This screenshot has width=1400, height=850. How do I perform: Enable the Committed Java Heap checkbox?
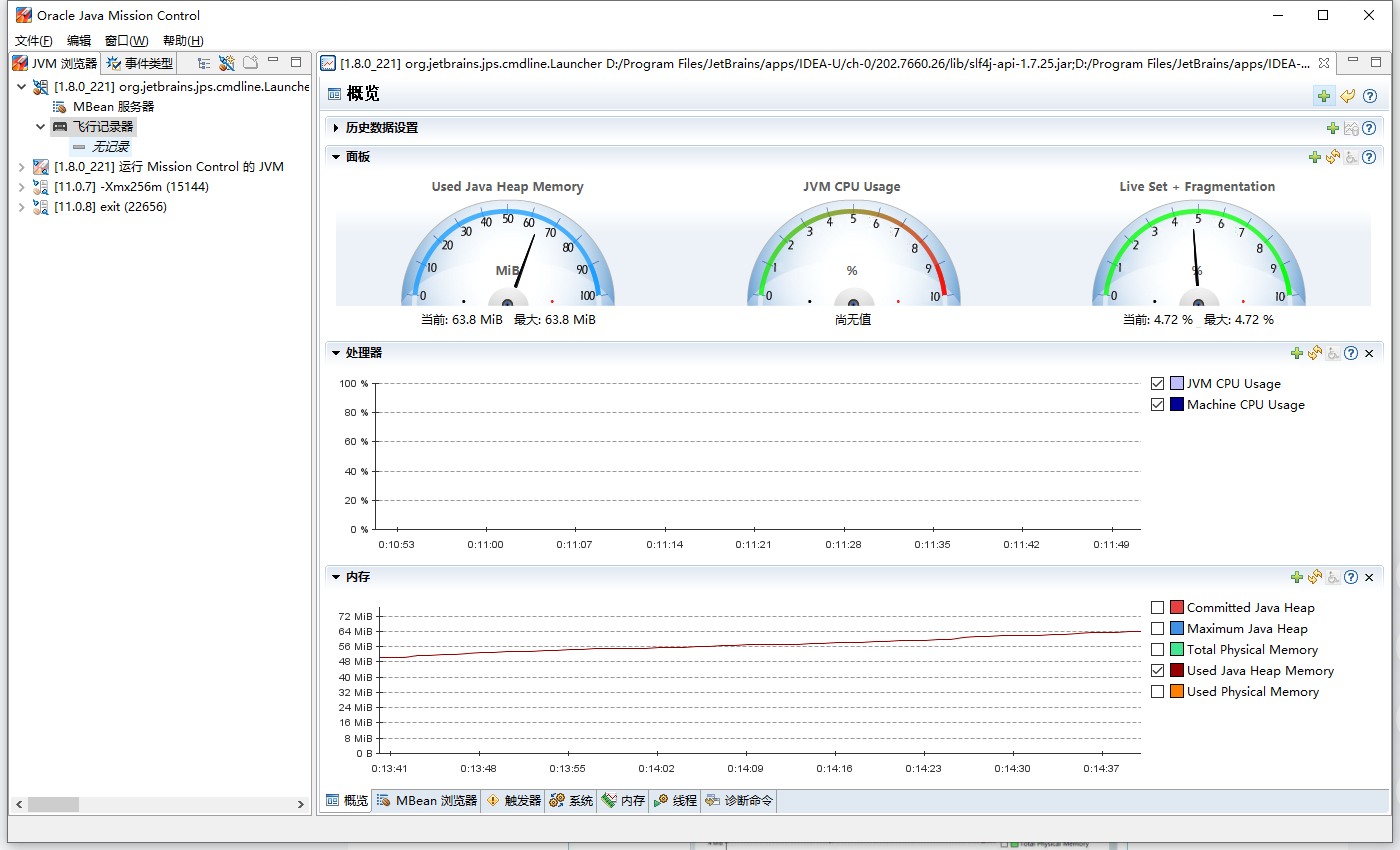[x=1158, y=608]
